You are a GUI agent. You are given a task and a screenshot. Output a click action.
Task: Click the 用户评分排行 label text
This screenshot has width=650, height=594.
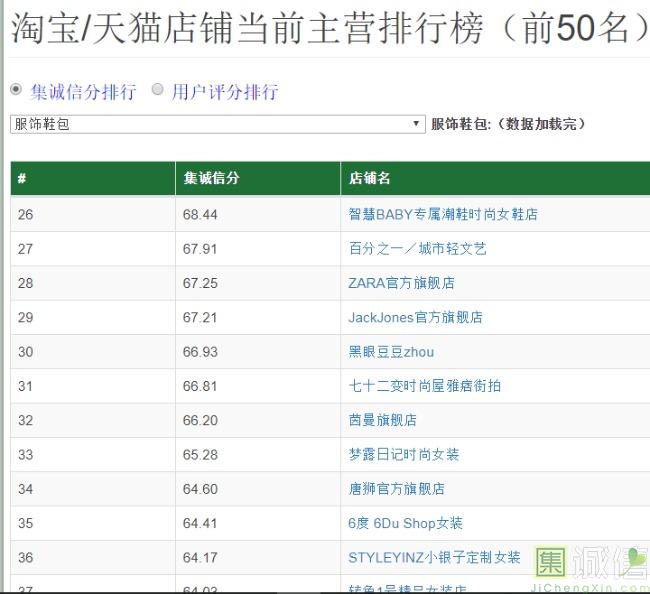point(225,92)
